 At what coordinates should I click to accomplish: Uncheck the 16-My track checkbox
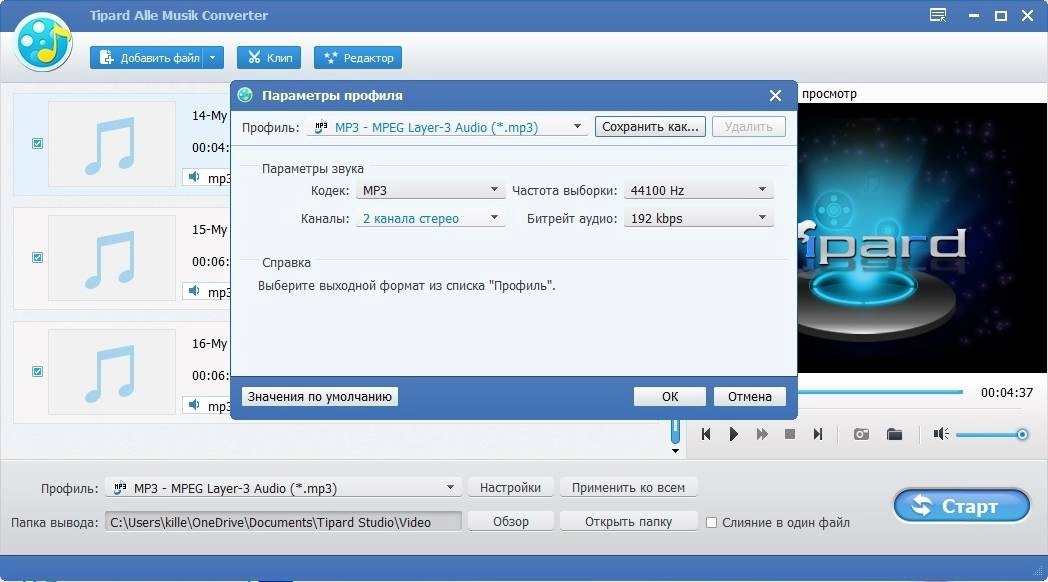pos(37,372)
